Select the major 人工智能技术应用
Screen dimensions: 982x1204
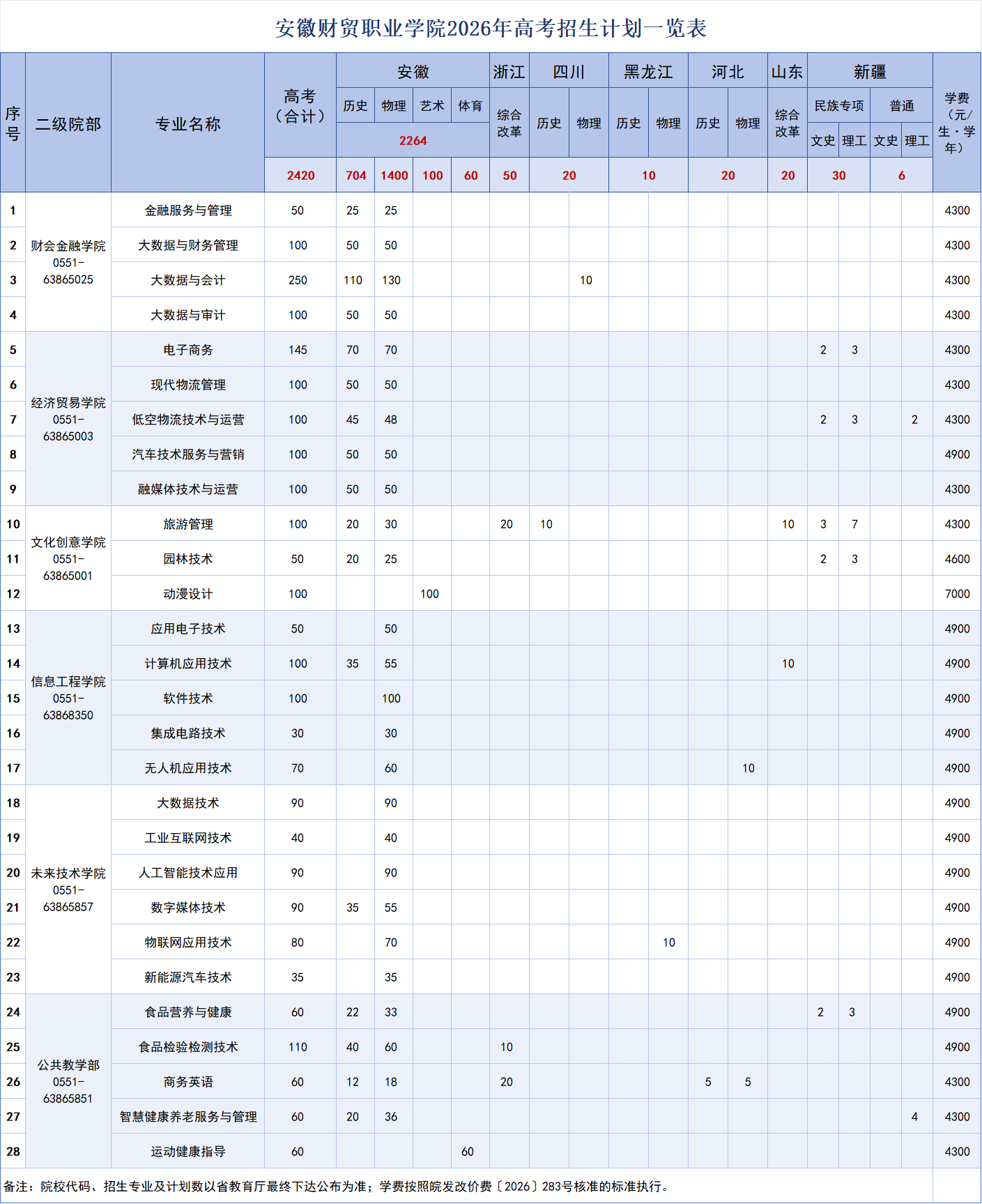(x=187, y=872)
